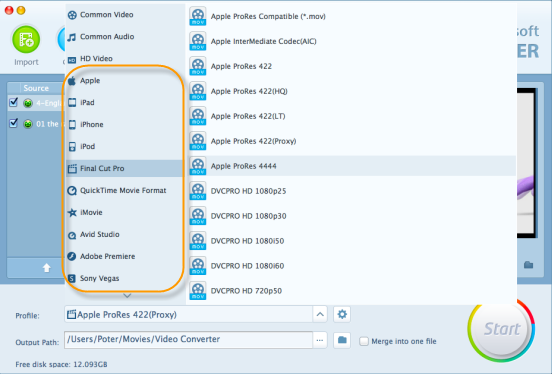Select the HD Video category icon

72,60
